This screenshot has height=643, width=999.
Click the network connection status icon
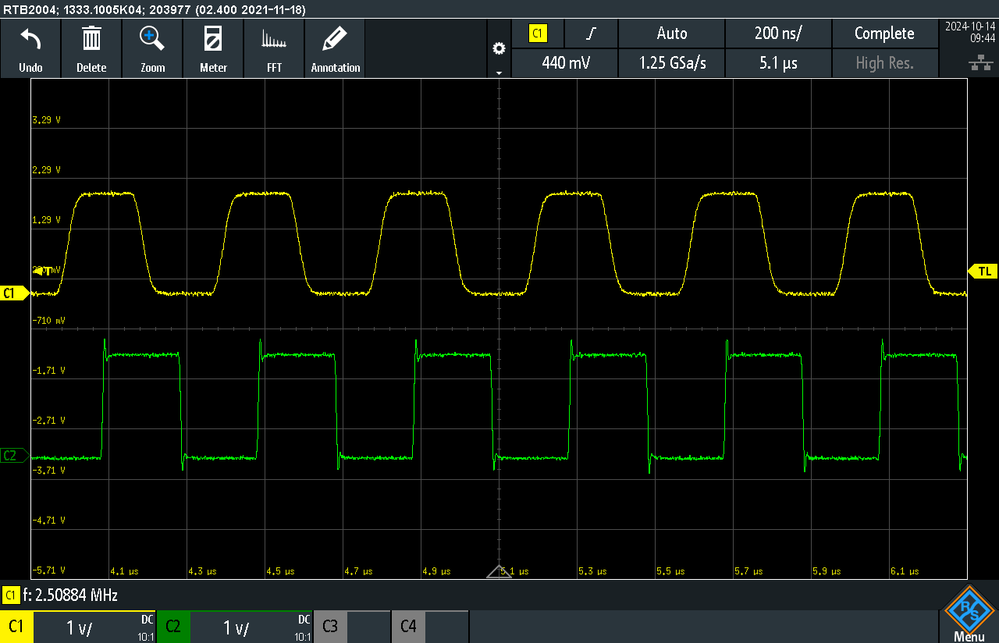(981, 62)
